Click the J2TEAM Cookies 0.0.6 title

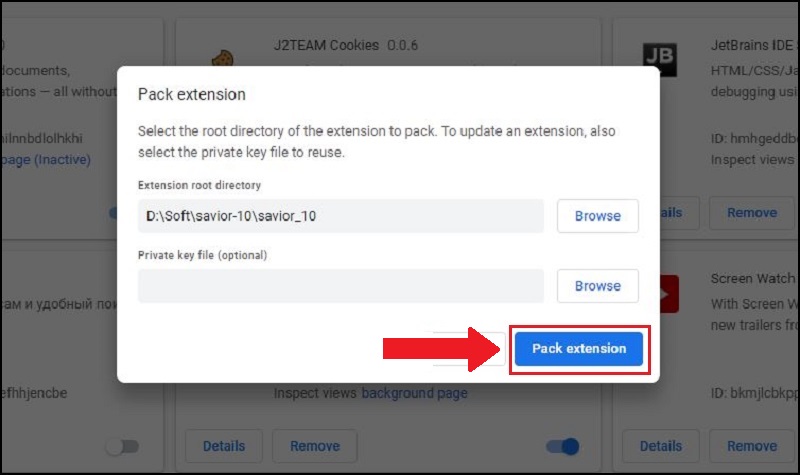click(x=345, y=45)
